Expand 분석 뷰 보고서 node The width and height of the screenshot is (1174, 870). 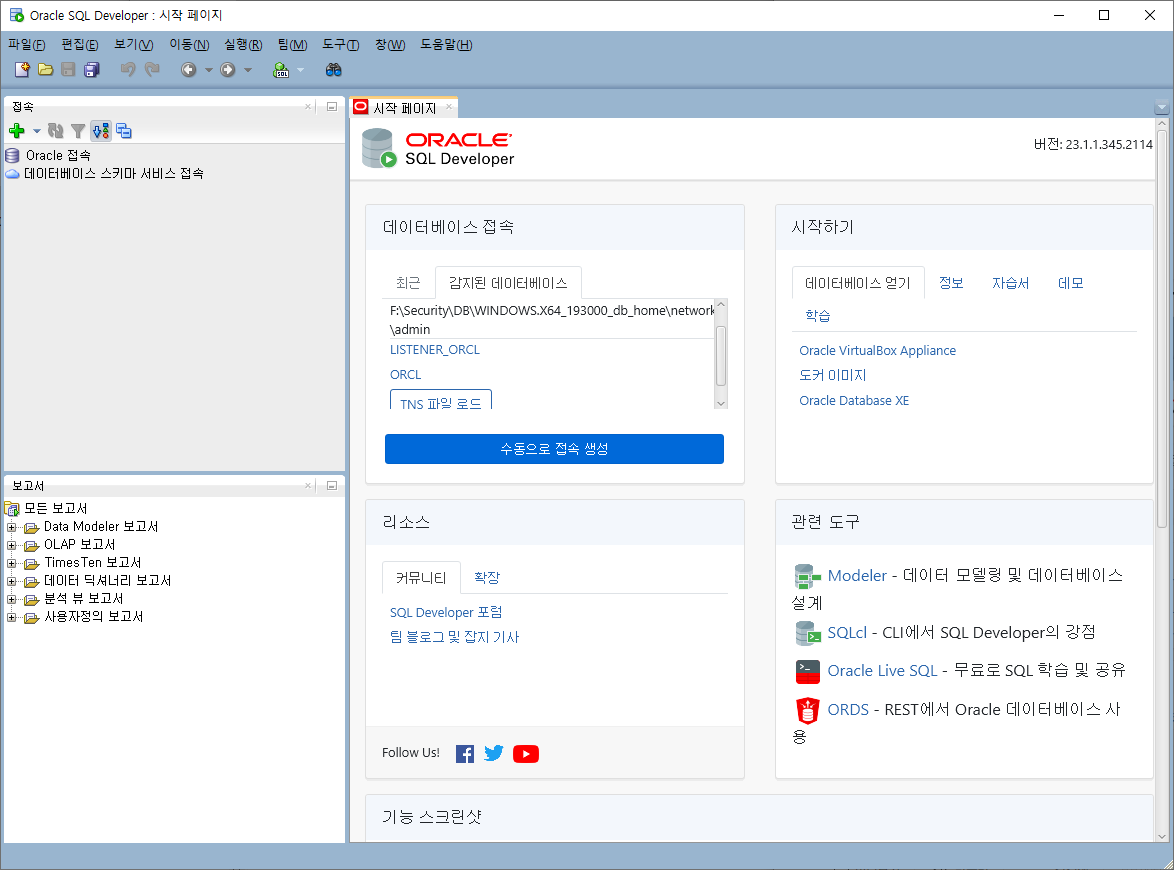(x=11, y=599)
